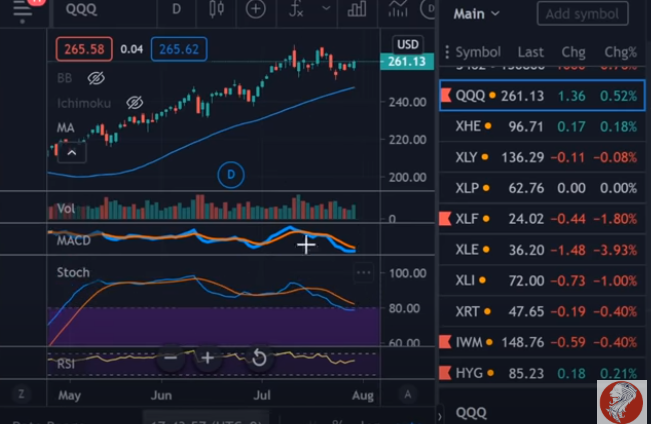Click the red flag on IWM row

445,342
